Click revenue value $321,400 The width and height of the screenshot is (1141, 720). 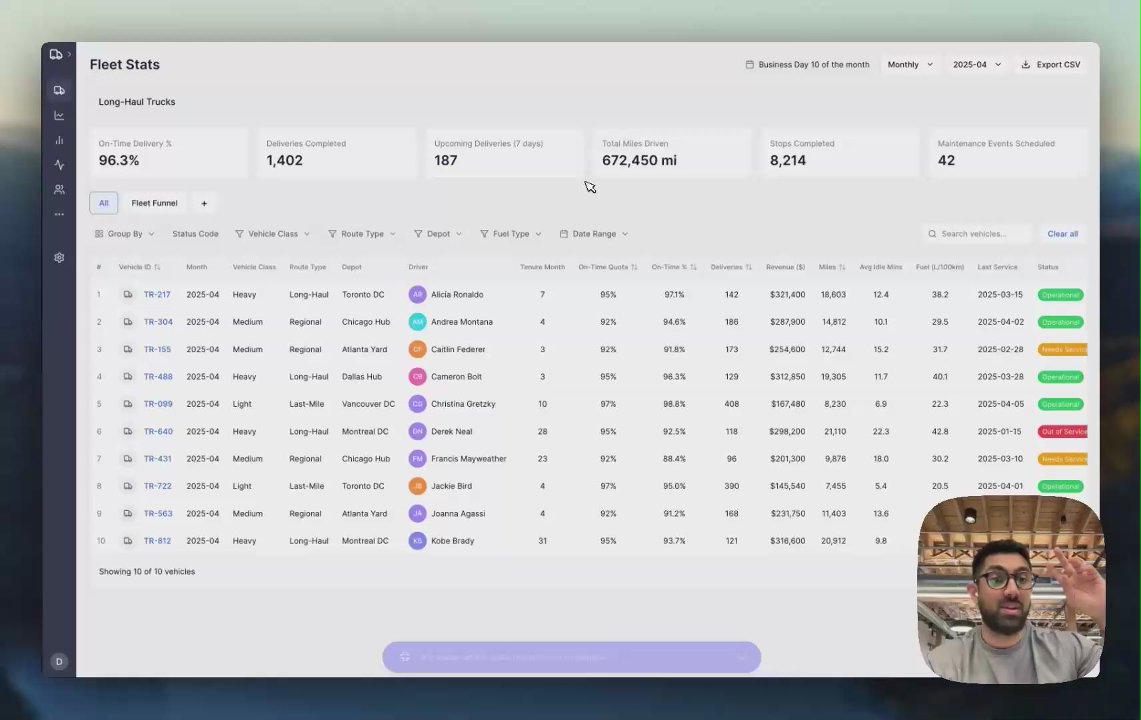tap(787, 295)
